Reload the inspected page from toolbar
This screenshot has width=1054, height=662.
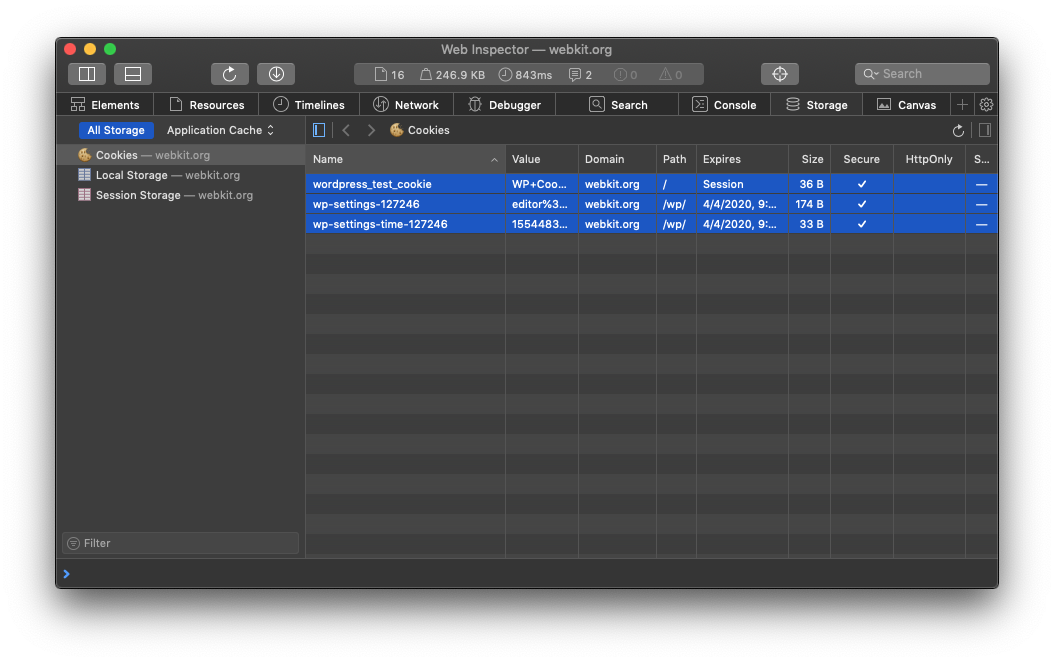click(230, 74)
